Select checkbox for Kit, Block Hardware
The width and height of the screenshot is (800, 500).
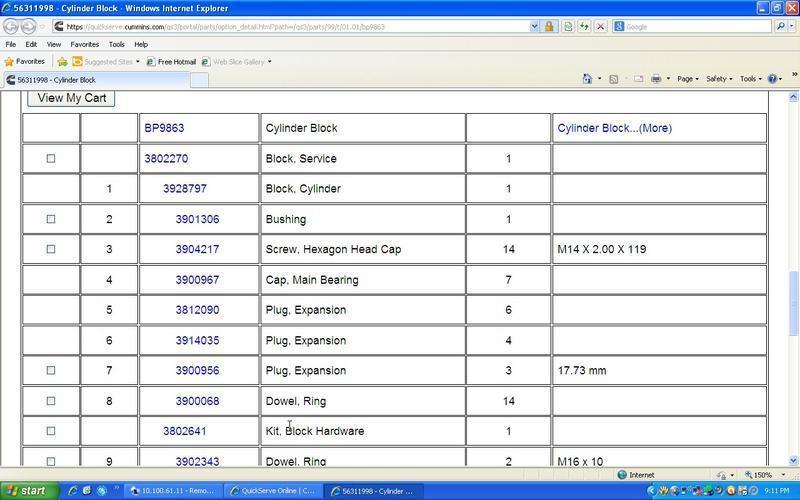tap(51, 431)
